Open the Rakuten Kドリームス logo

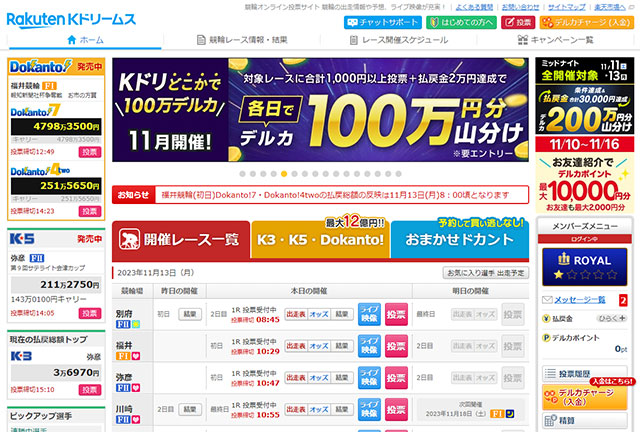(x=71, y=20)
